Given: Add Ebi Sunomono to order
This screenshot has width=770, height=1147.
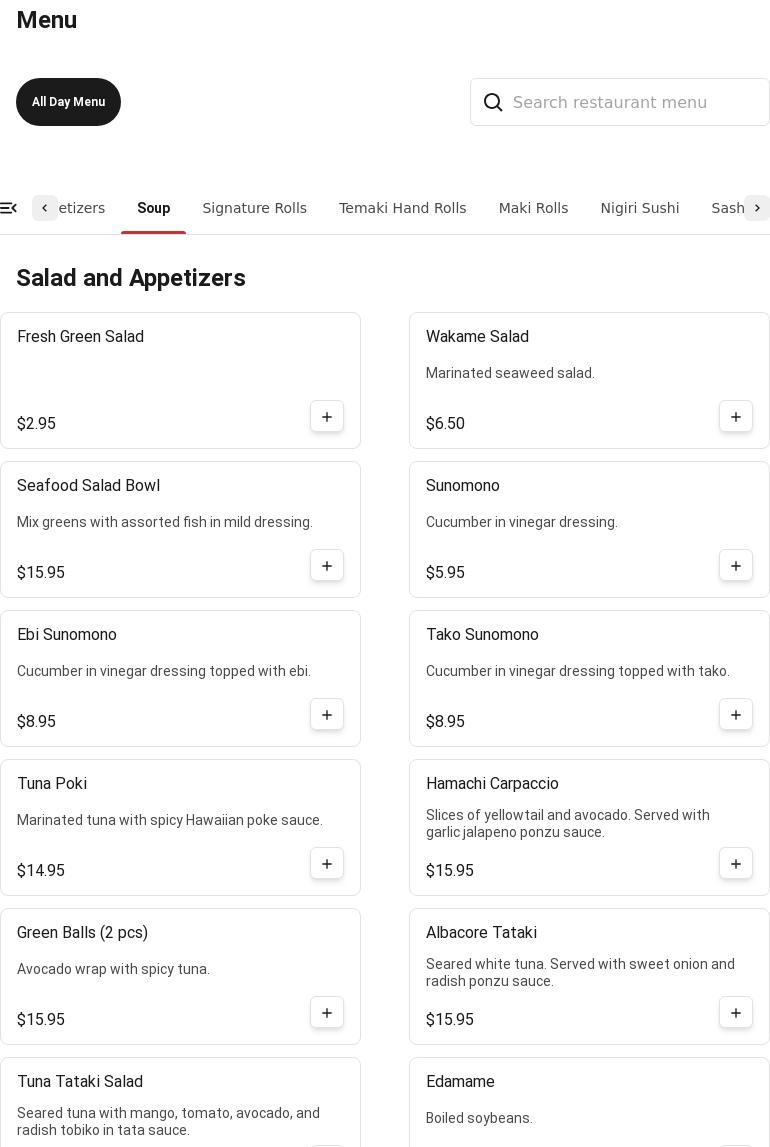Looking at the screenshot, I should [327, 715].
